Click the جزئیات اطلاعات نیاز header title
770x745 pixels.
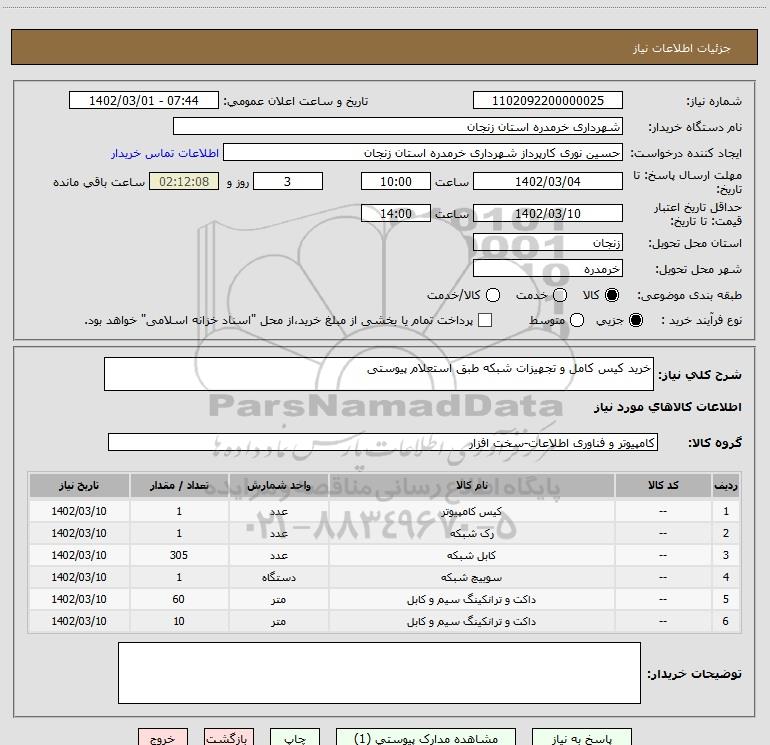pyautogui.click(x=682, y=48)
